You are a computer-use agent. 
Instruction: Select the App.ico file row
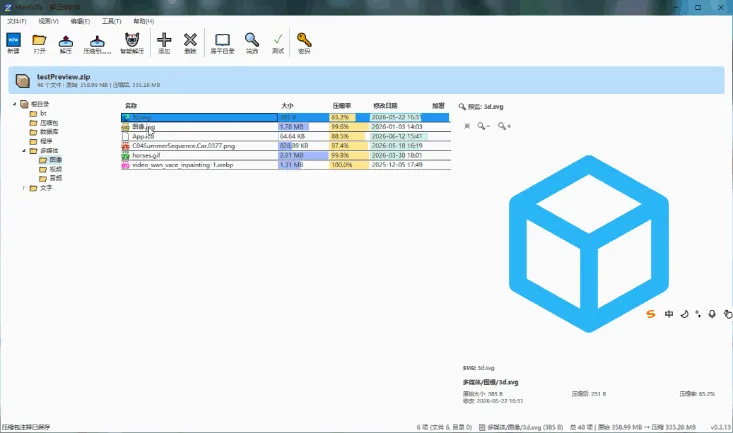pyautogui.click(x=285, y=137)
